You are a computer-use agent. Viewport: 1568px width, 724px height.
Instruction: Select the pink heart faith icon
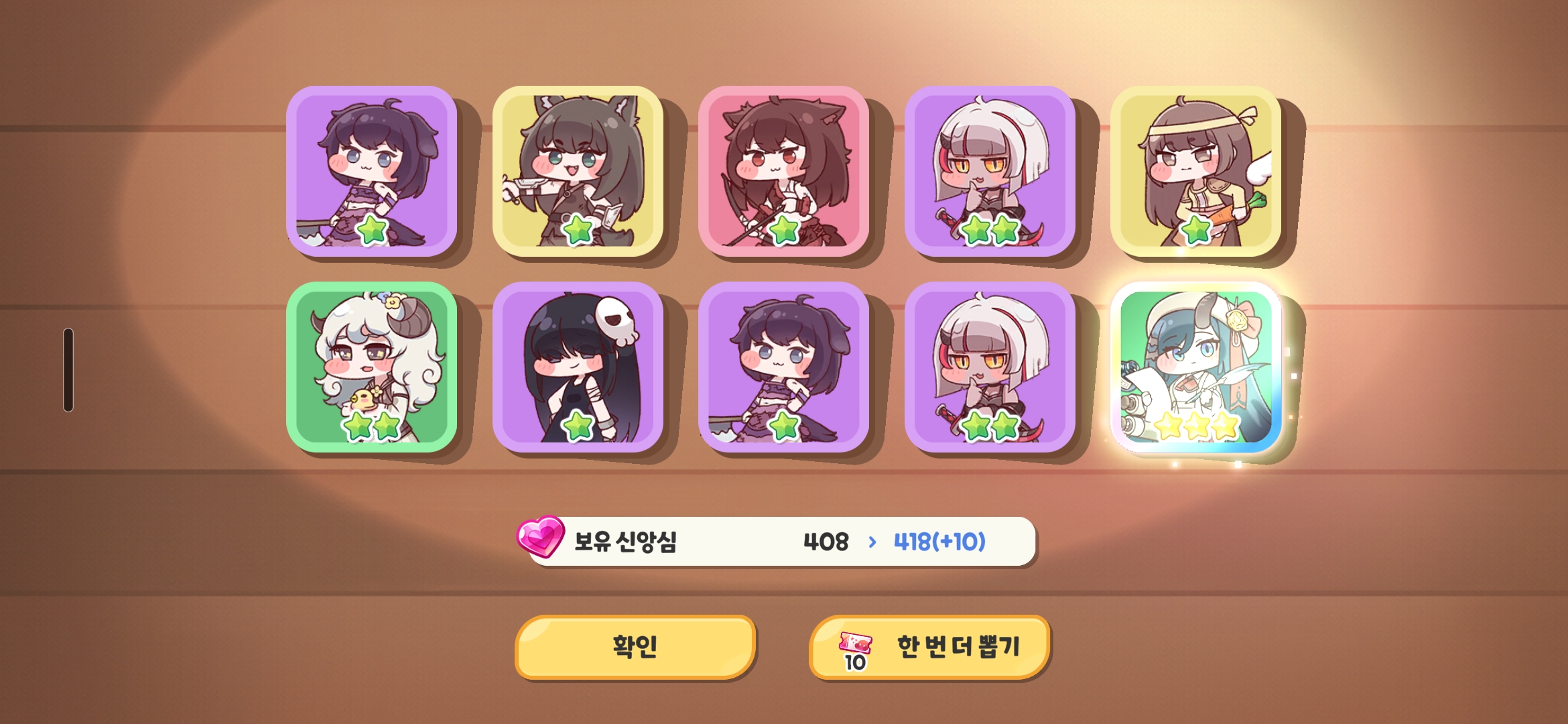point(540,536)
